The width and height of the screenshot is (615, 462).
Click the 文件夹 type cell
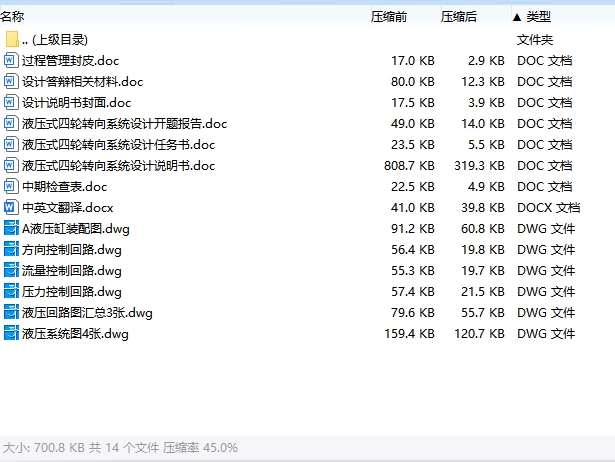click(535, 39)
